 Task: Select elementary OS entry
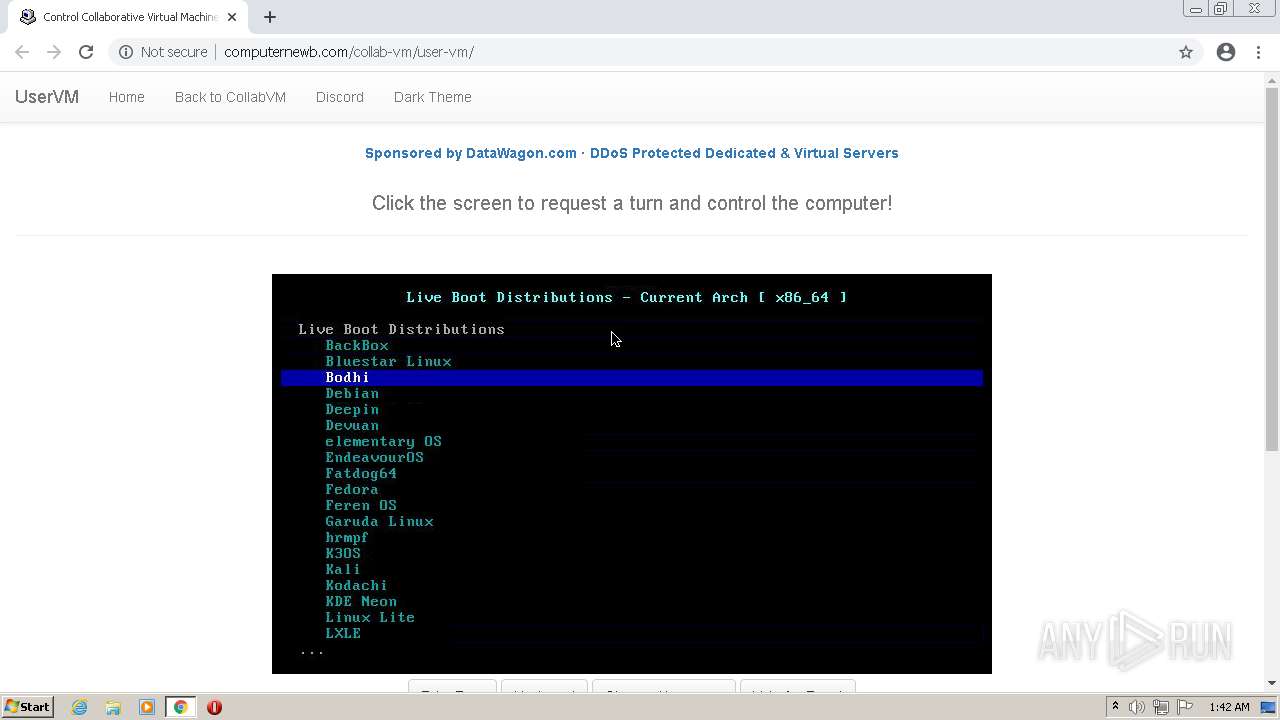(x=383, y=441)
